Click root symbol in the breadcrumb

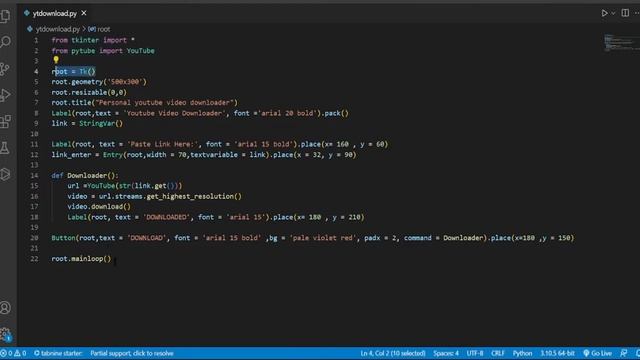104,29
